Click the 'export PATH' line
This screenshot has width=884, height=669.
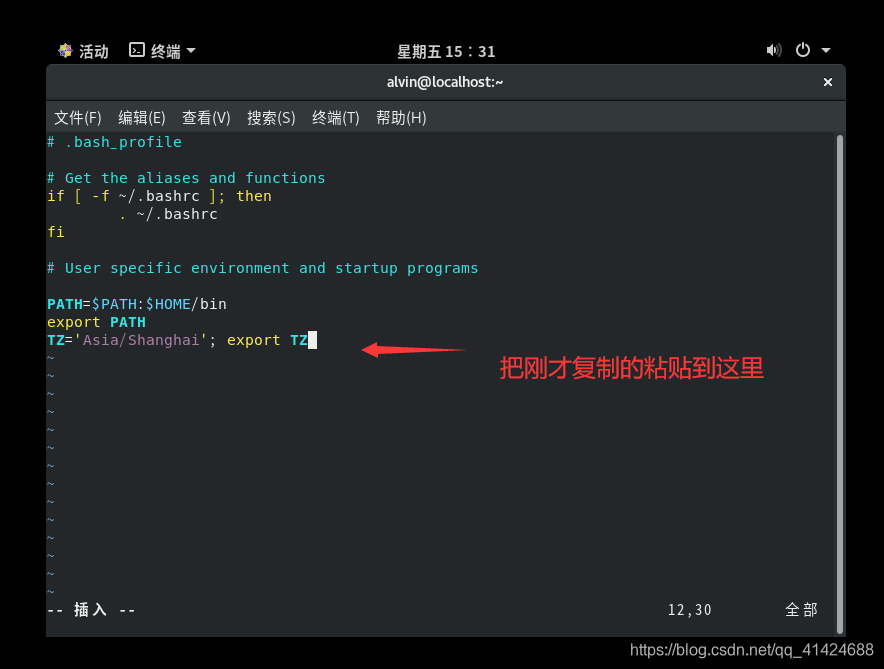[x=96, y=322]
